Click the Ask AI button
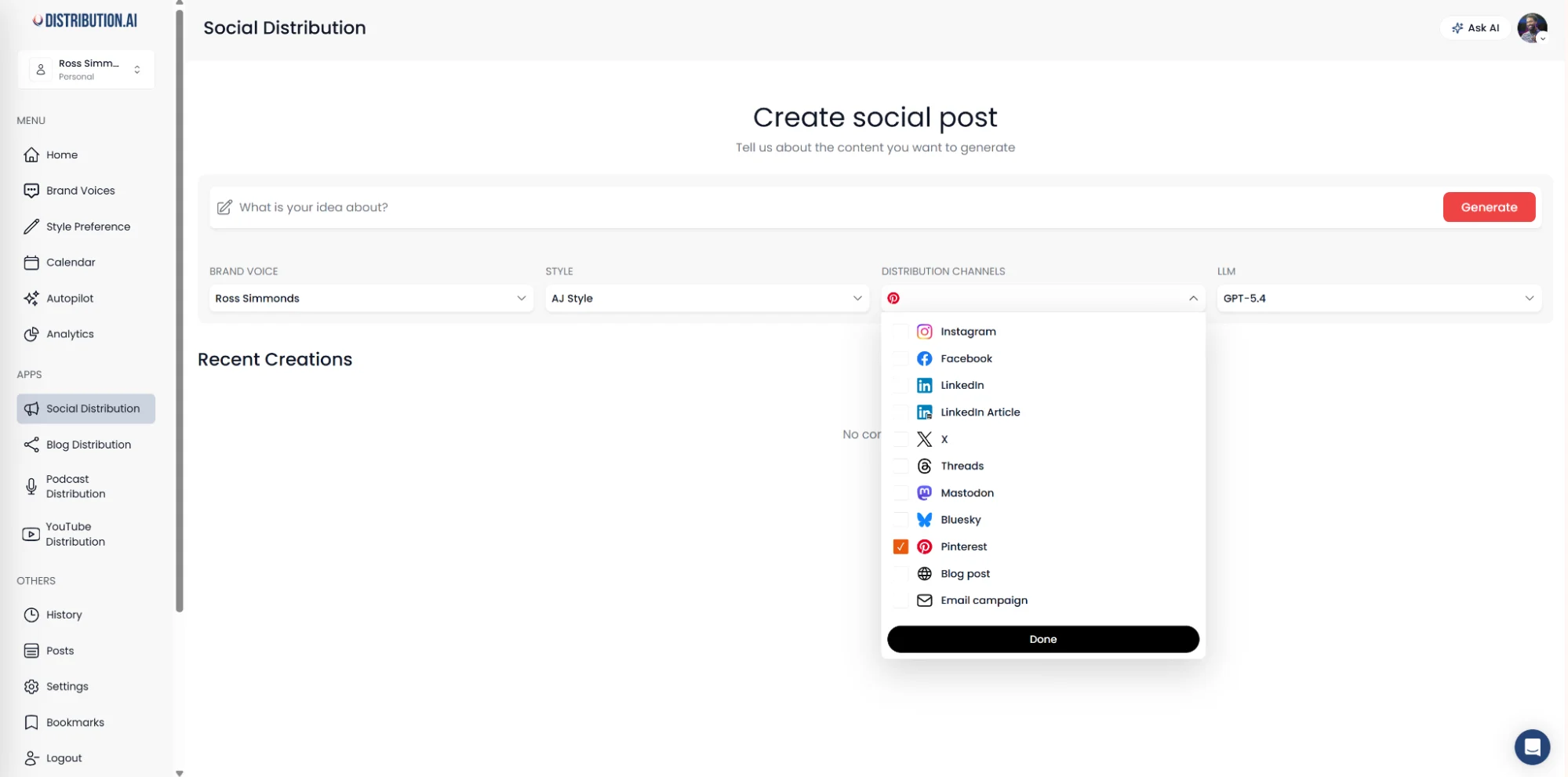 [1475, 27]
